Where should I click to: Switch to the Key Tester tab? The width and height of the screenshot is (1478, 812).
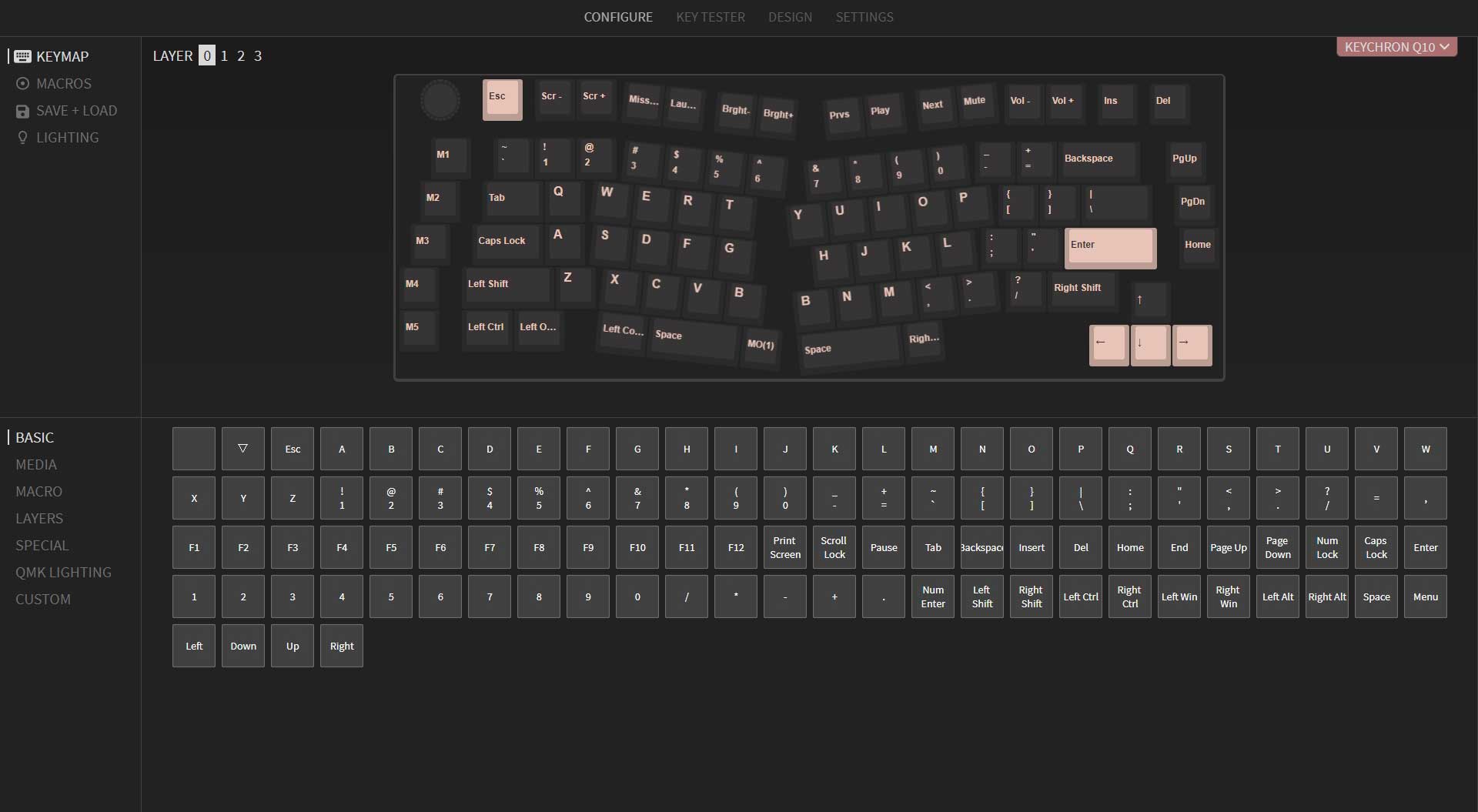point(710,17)
